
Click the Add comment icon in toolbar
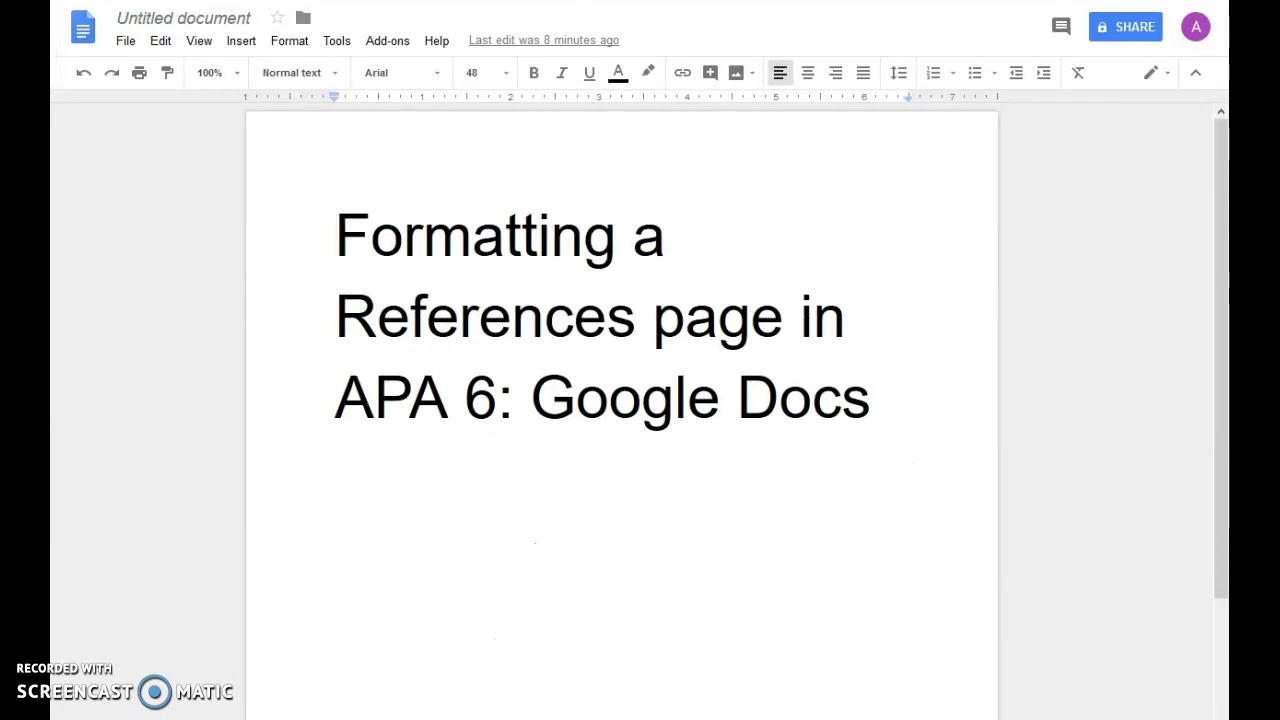point(710,73)
